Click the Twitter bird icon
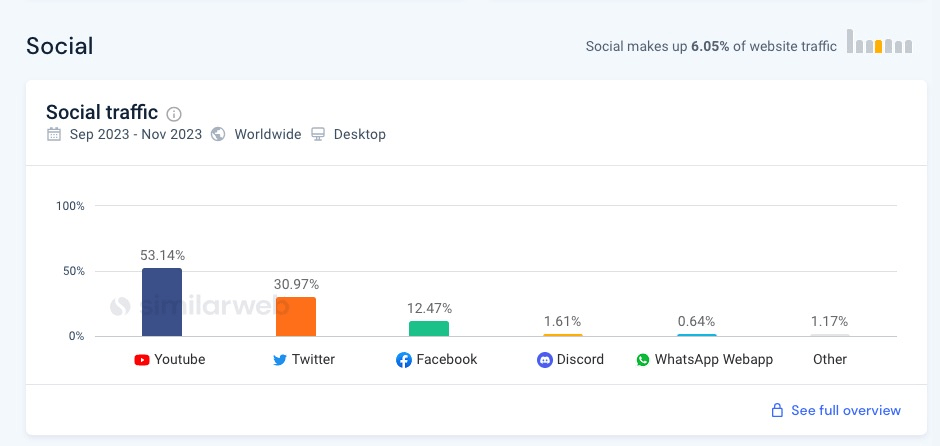 click(x=280, y=360)
